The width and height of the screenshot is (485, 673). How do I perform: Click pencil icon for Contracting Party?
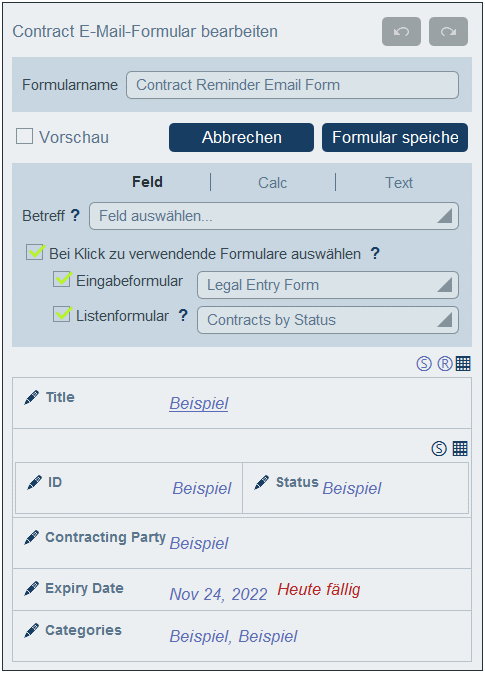tap(32, 537)
